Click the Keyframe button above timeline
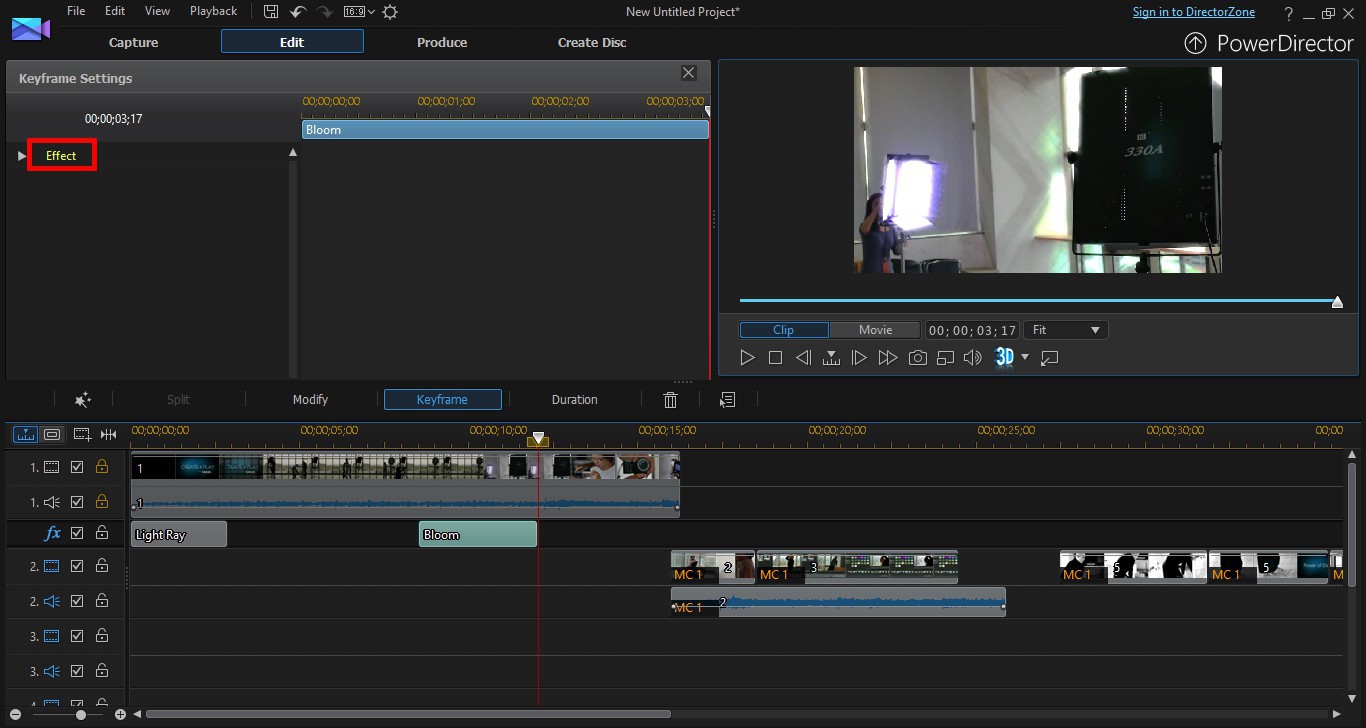1366x728 pixels. click(442, 399)
